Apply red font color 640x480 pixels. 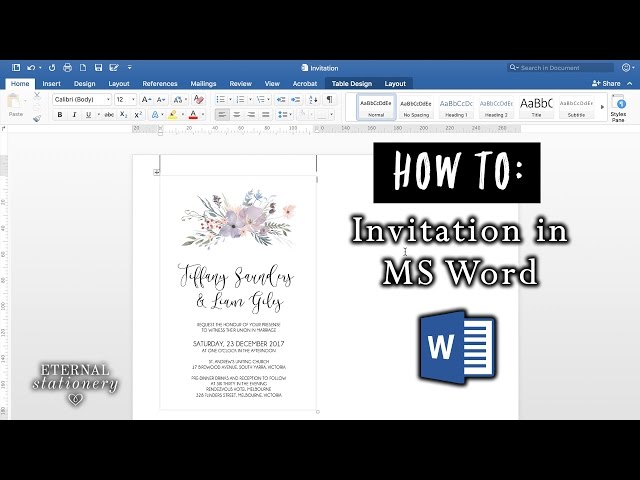[193, 115]
